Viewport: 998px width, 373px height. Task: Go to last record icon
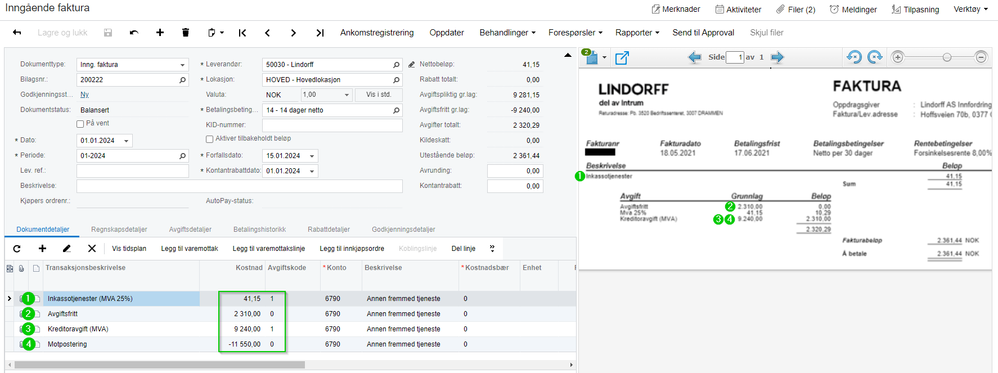320,32
